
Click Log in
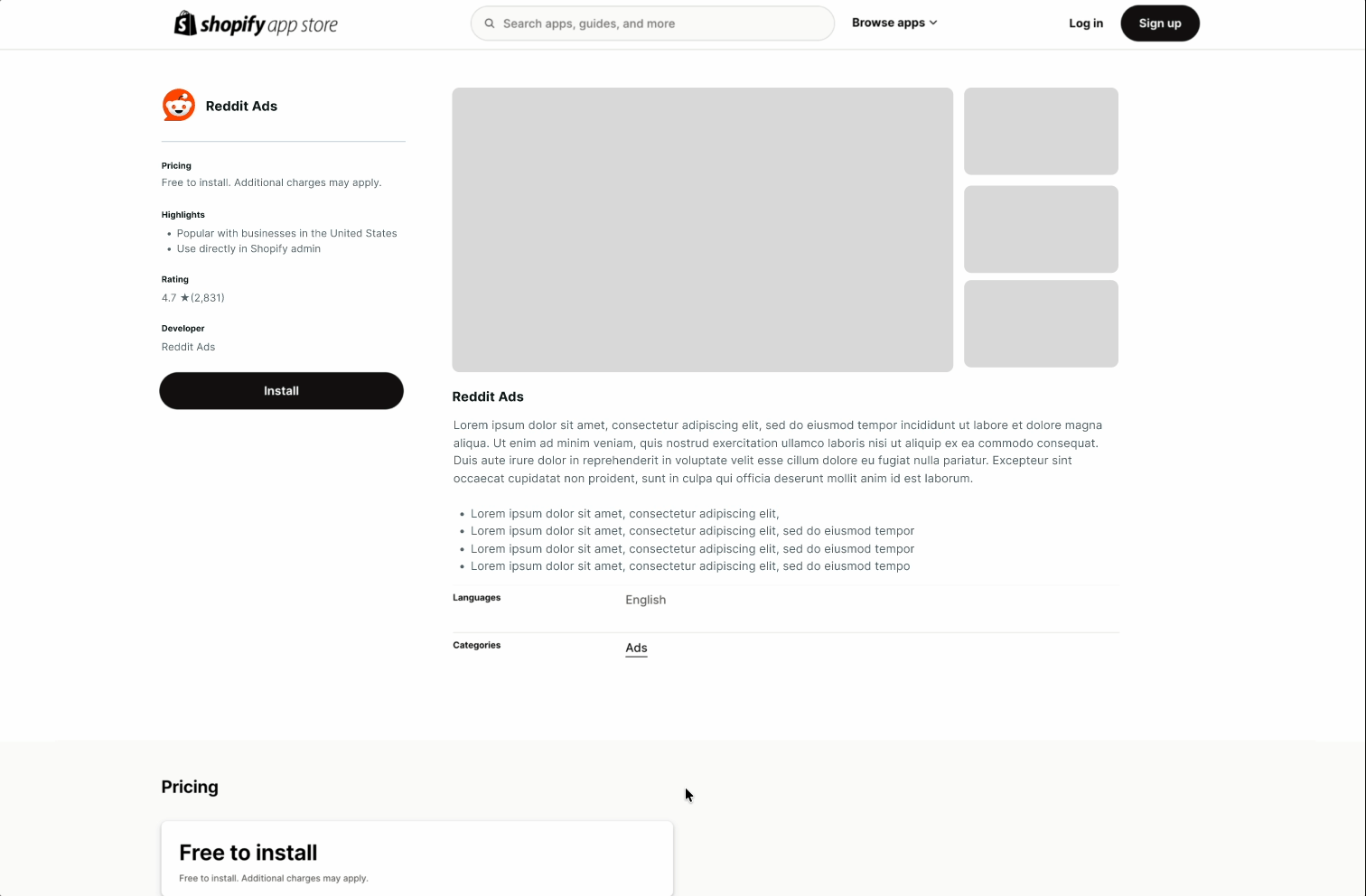[x=1086, y=23]
